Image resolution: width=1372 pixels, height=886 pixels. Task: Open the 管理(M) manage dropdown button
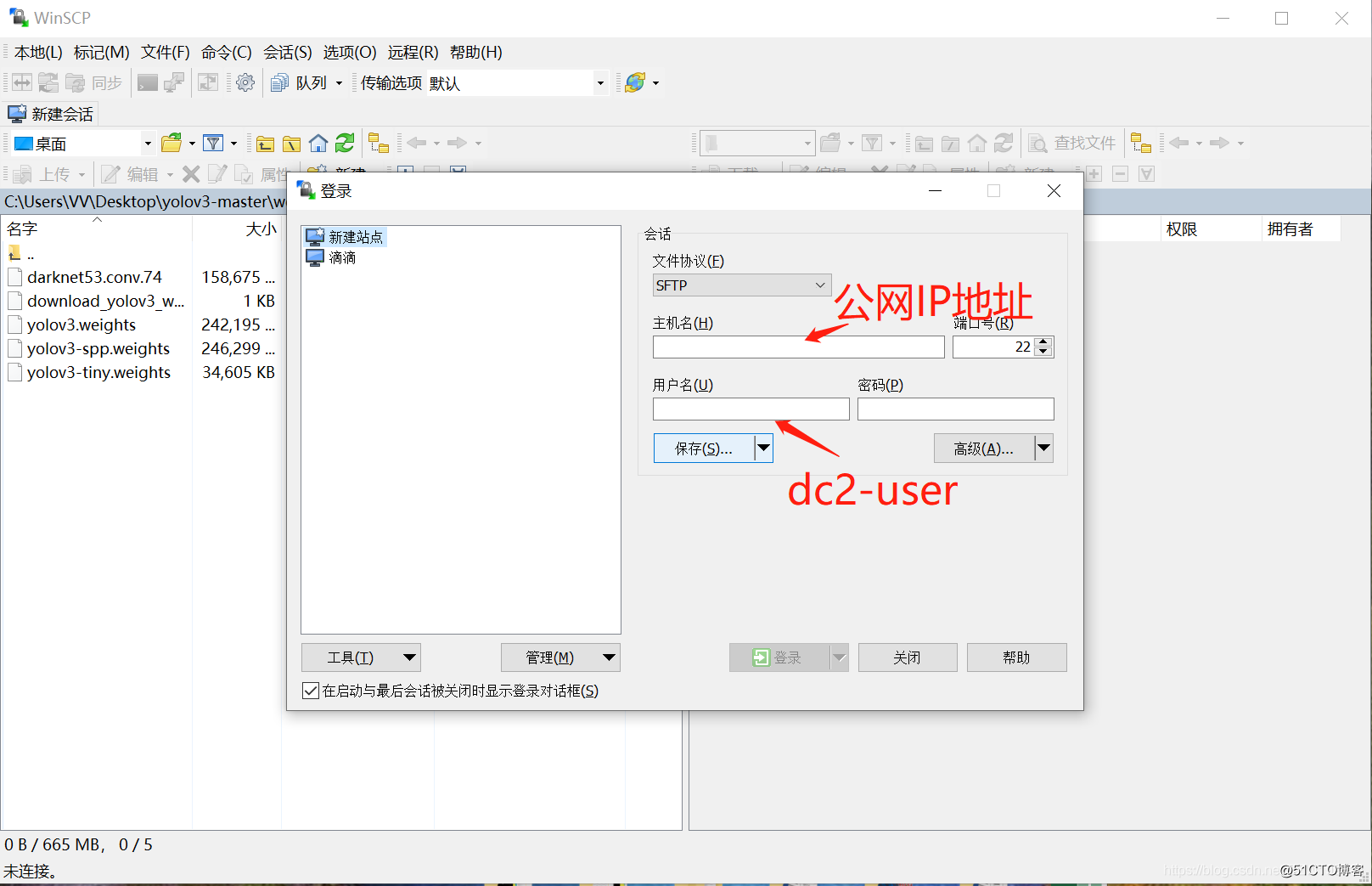click(x=560, y=657)
